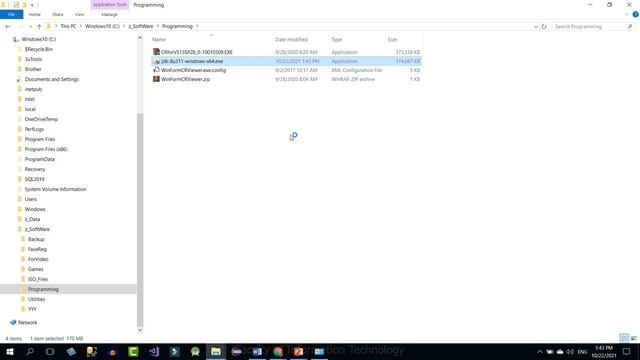Switch to large icons view layout
Viewport: 640px width, 360px height.
tap(633, 338)
